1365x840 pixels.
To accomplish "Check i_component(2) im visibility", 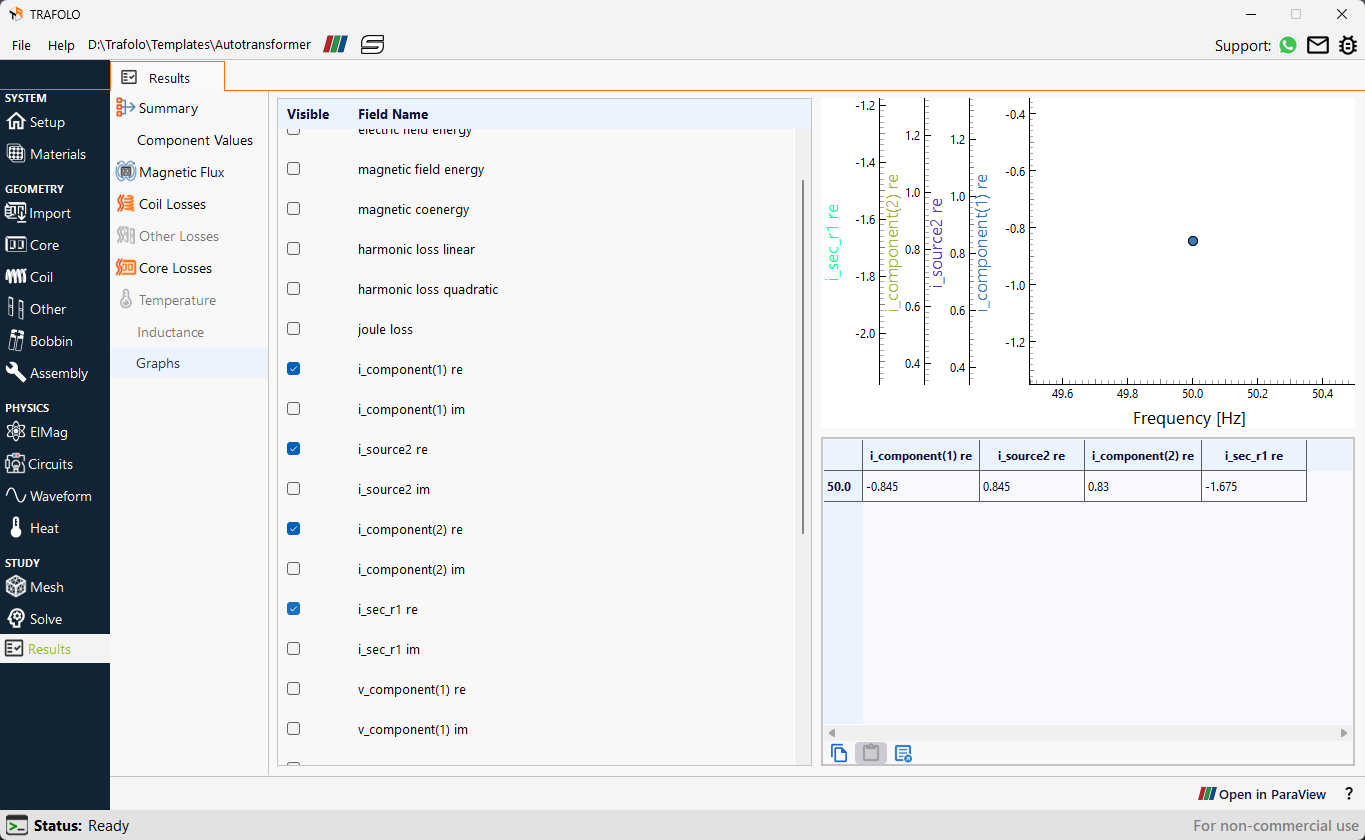I will tap(294, 569).
